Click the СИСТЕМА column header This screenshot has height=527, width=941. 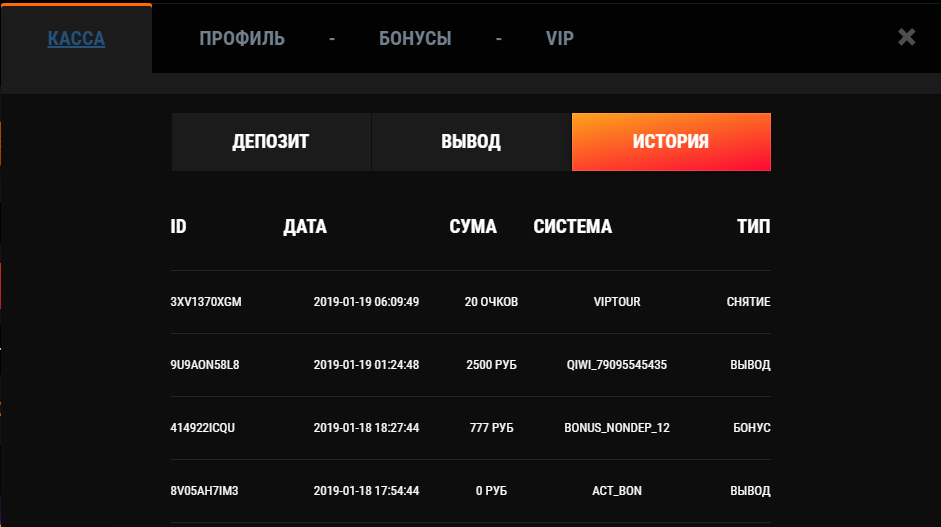(572, 227)
